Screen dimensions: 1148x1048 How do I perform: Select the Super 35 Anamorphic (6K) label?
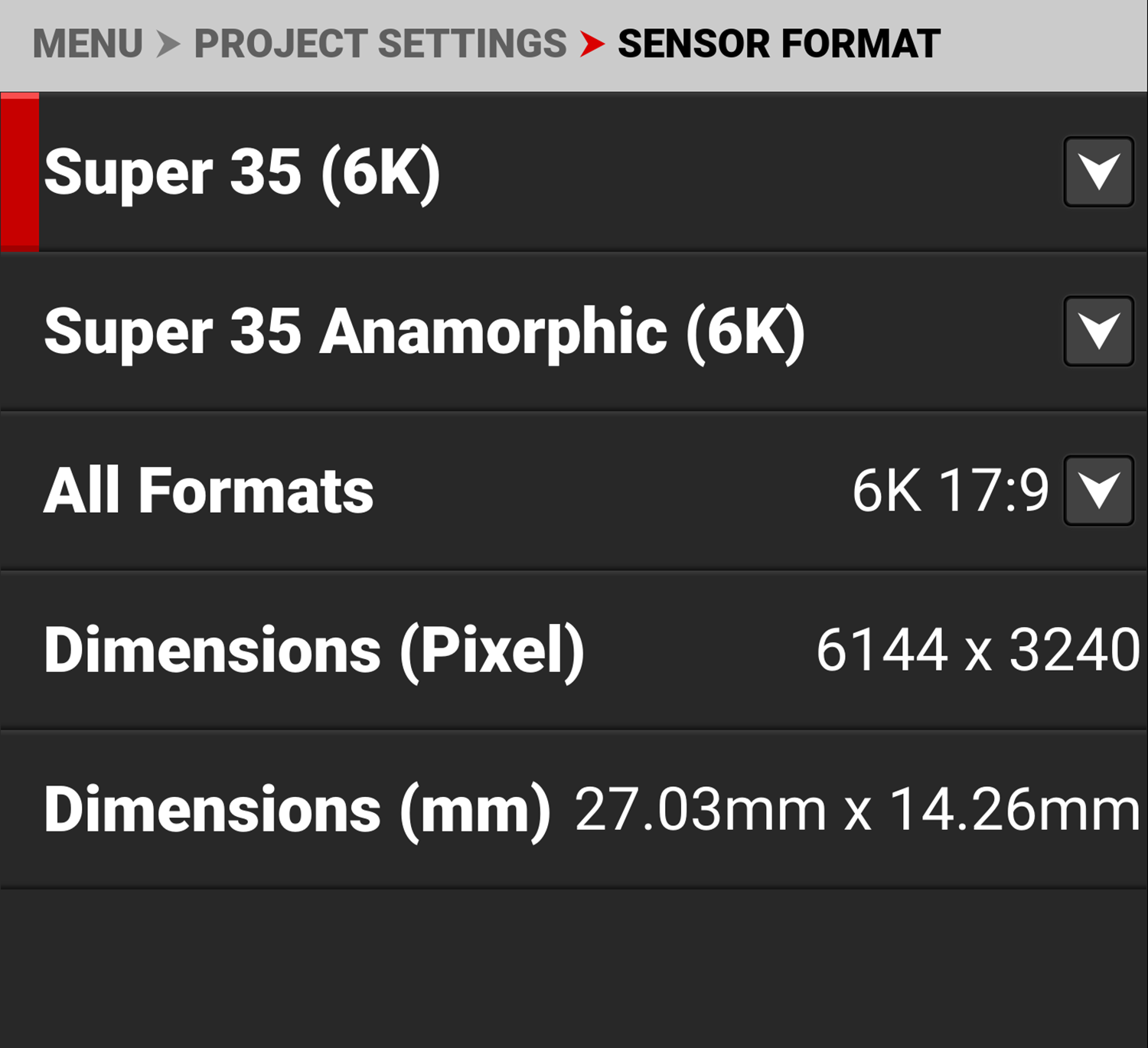[424, 332]
